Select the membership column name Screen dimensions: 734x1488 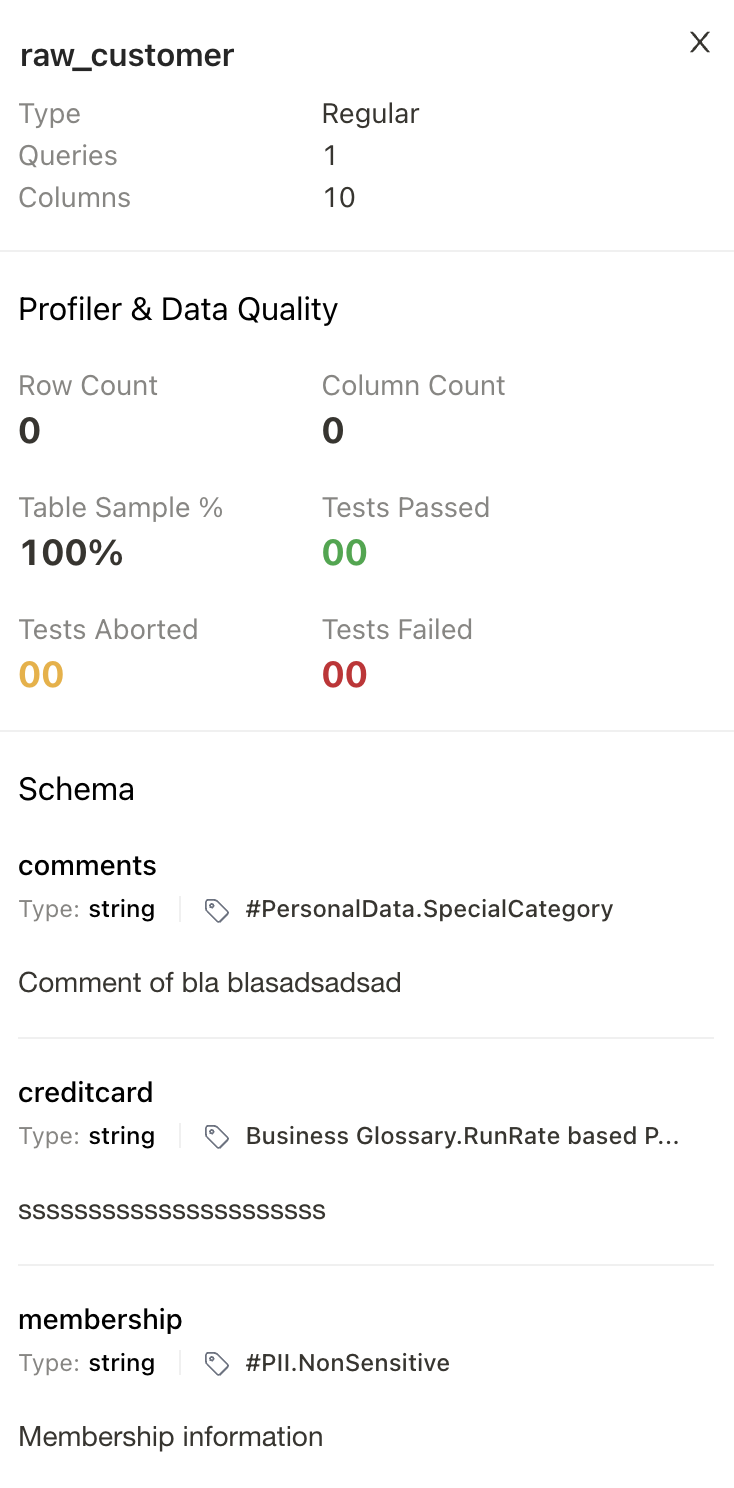(100, 1320)
